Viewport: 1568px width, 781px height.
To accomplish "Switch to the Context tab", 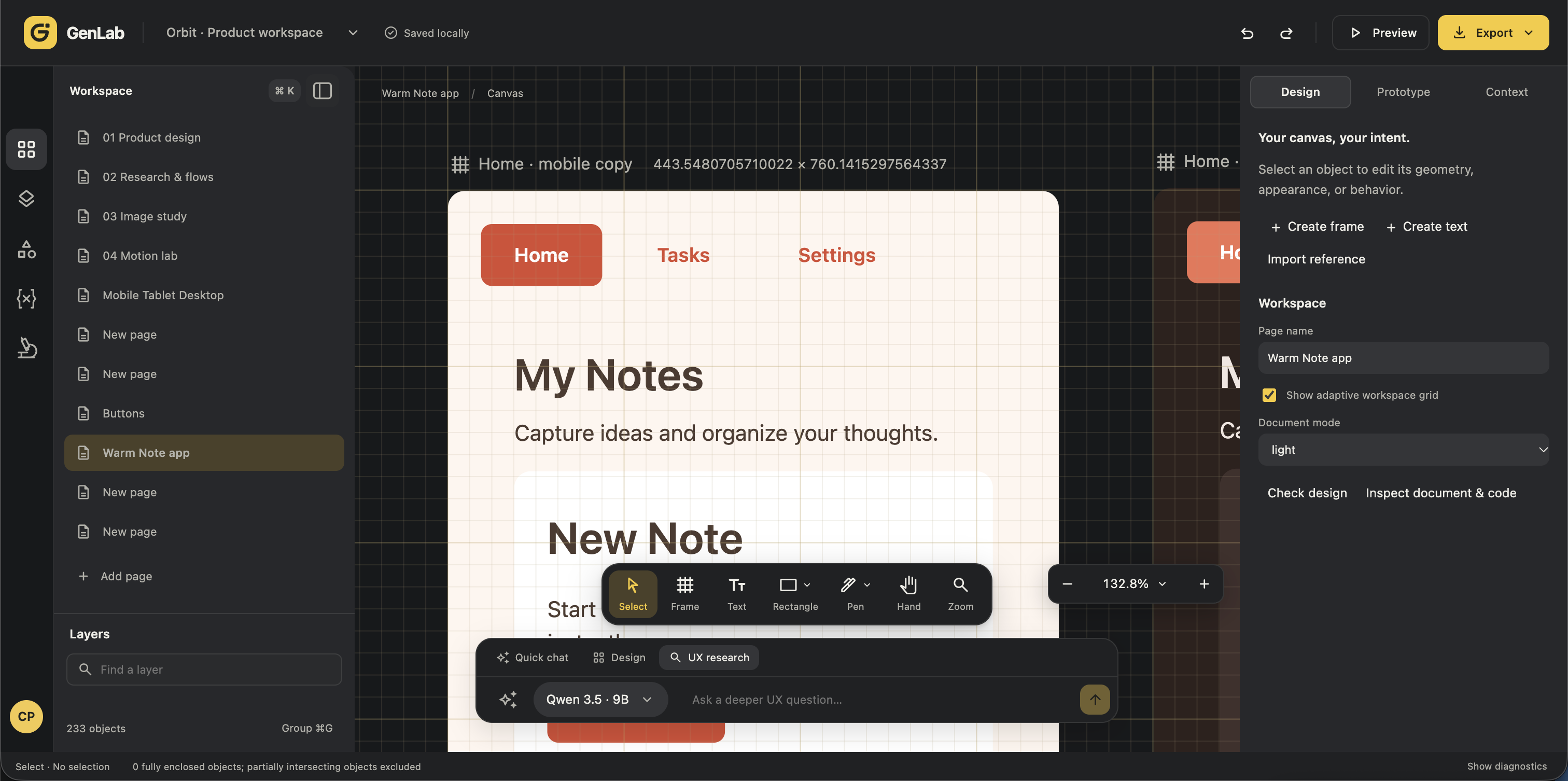I will pos(1506,92).
